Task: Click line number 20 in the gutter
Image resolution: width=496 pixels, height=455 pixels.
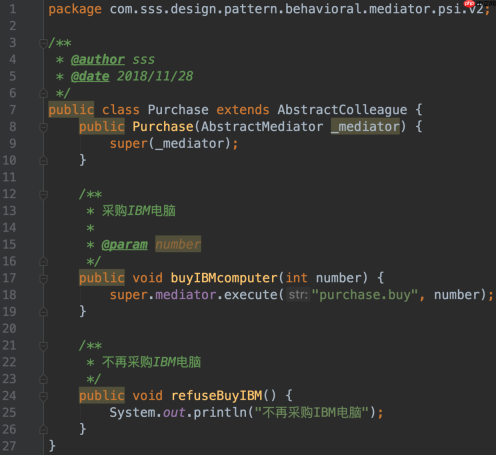Action: pos(9,329)
